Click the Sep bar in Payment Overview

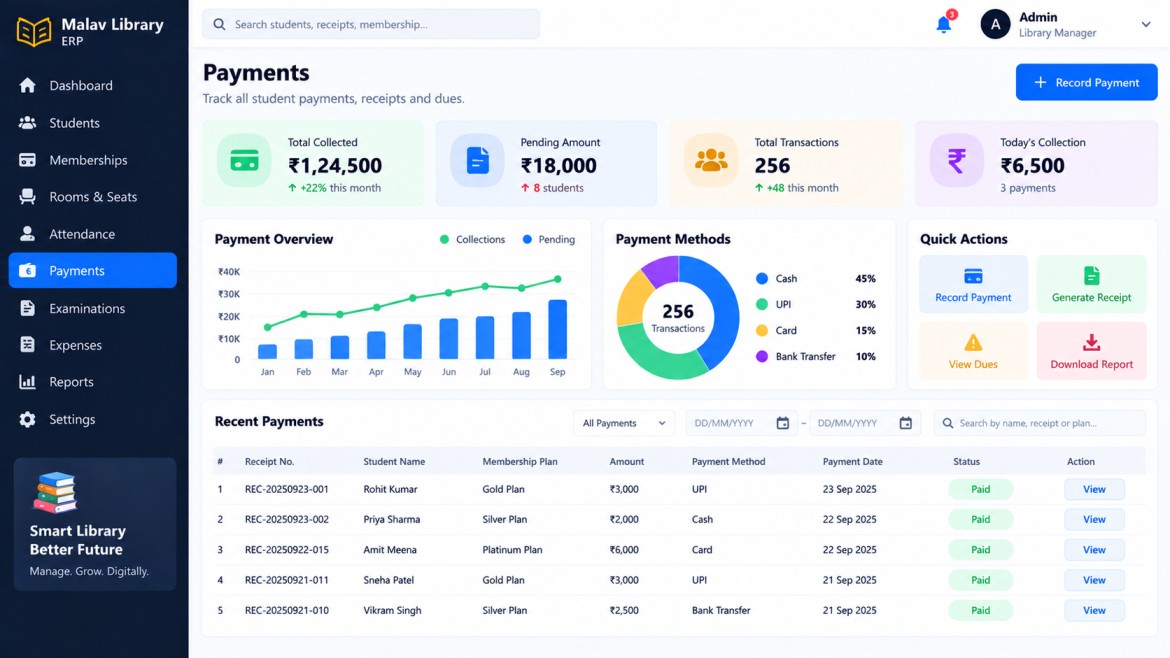point(557,330)
